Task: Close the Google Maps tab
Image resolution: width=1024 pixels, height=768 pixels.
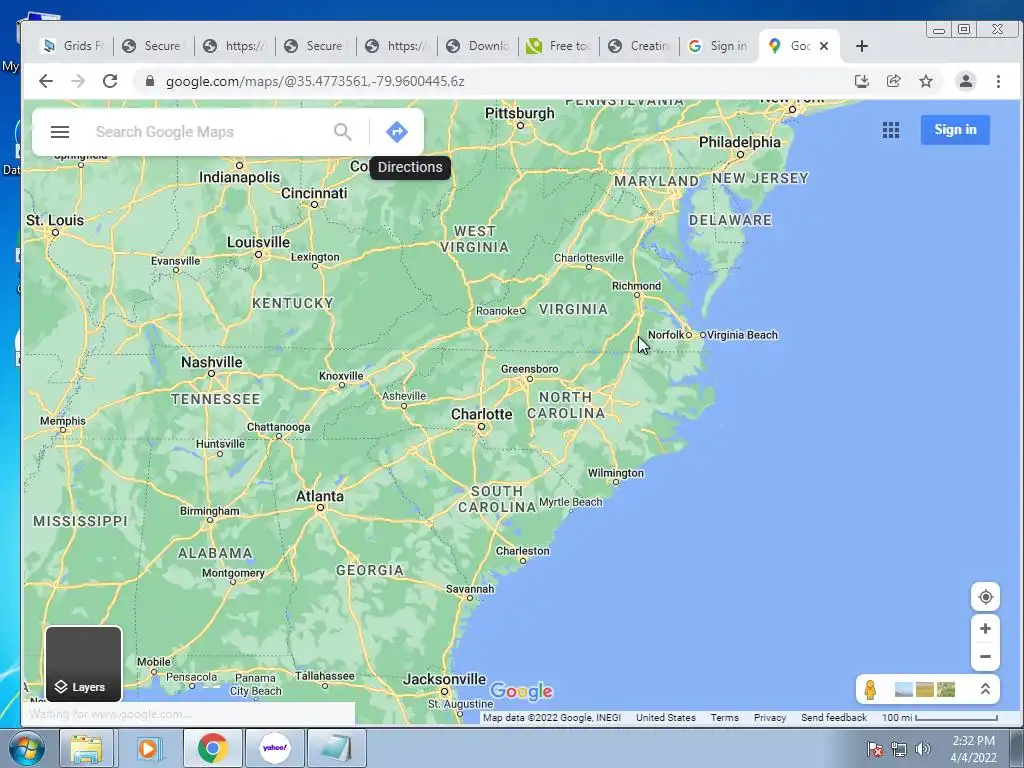Action: (824, 46)
